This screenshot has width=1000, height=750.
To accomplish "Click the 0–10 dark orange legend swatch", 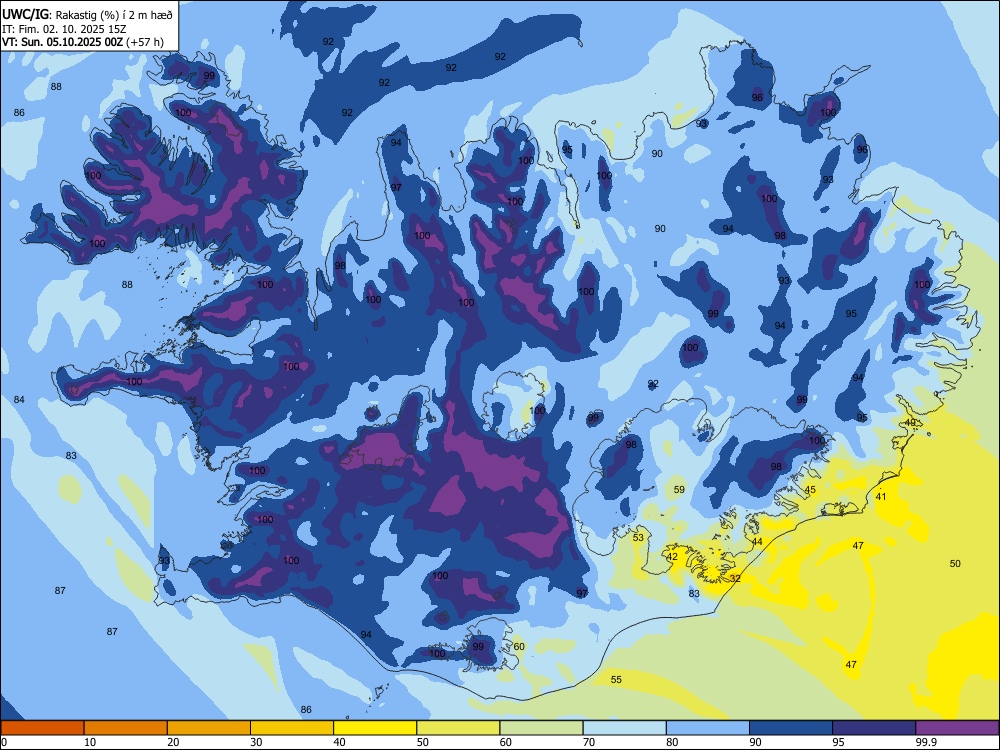I will coord(42,728).
